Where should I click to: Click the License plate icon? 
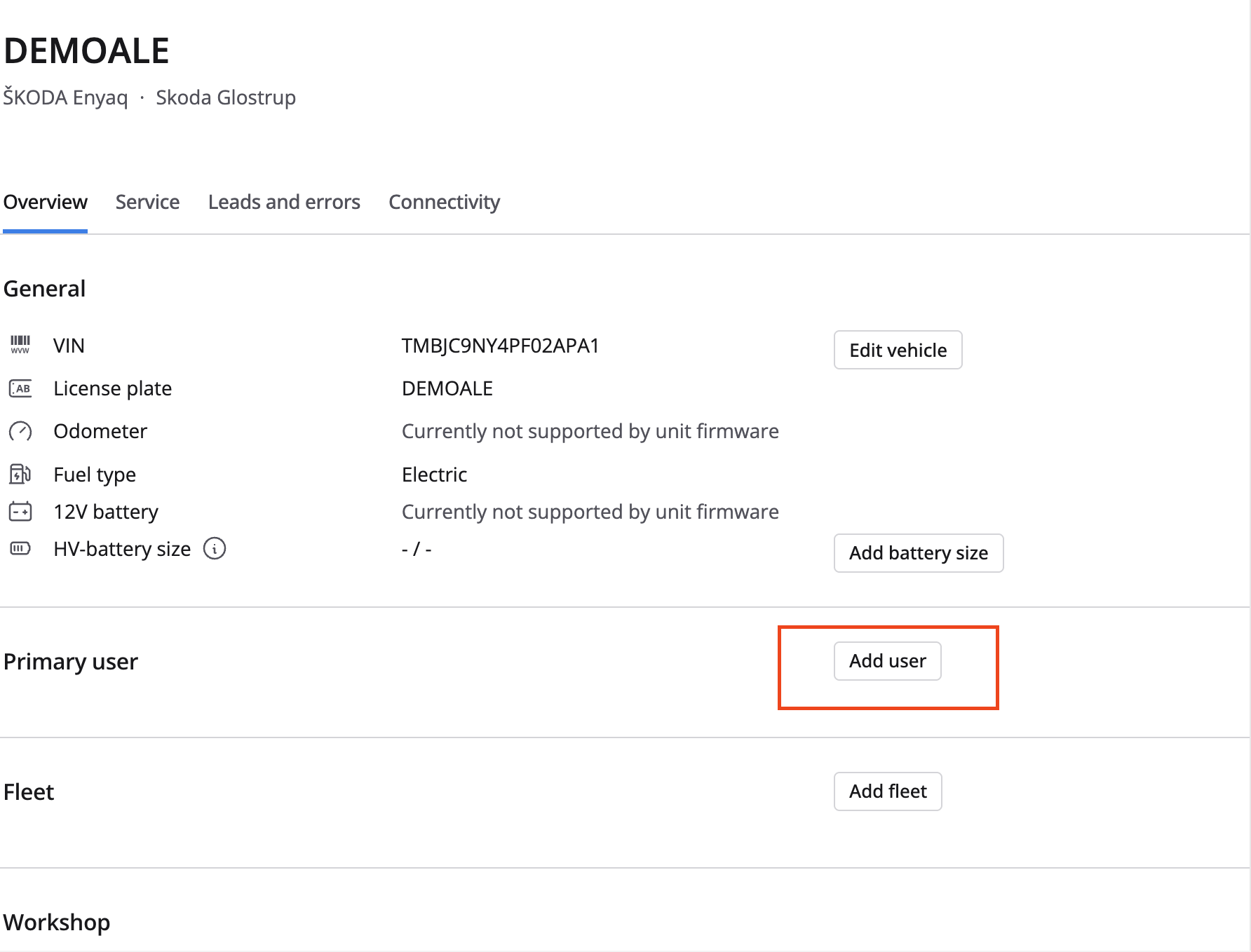point(20,388)
